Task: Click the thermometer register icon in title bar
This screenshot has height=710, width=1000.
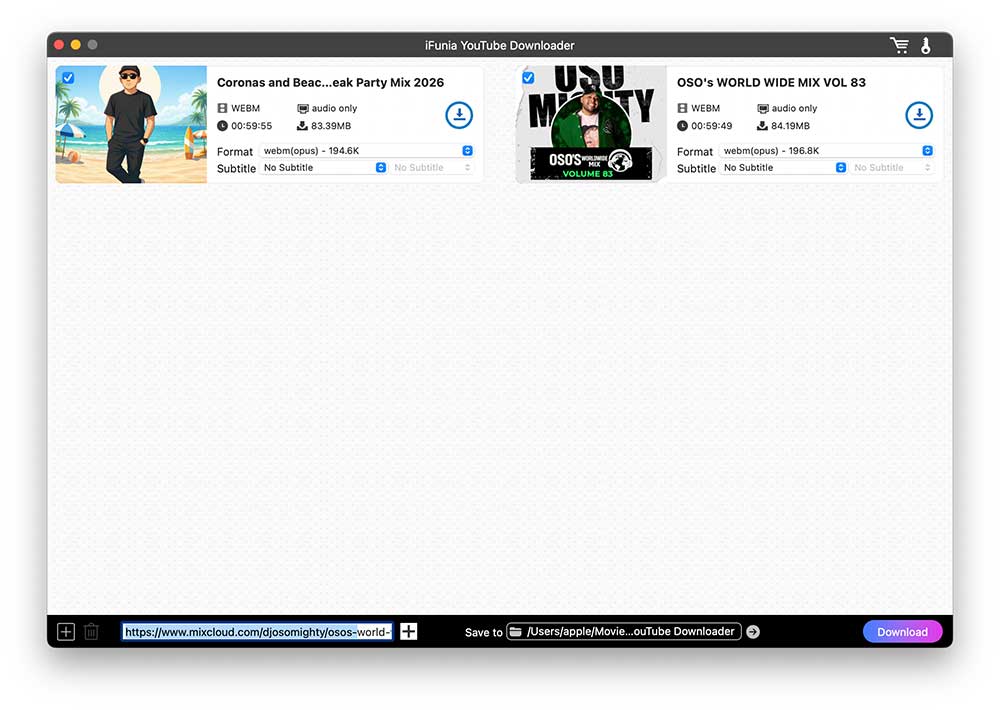Action: coord(926,45)
